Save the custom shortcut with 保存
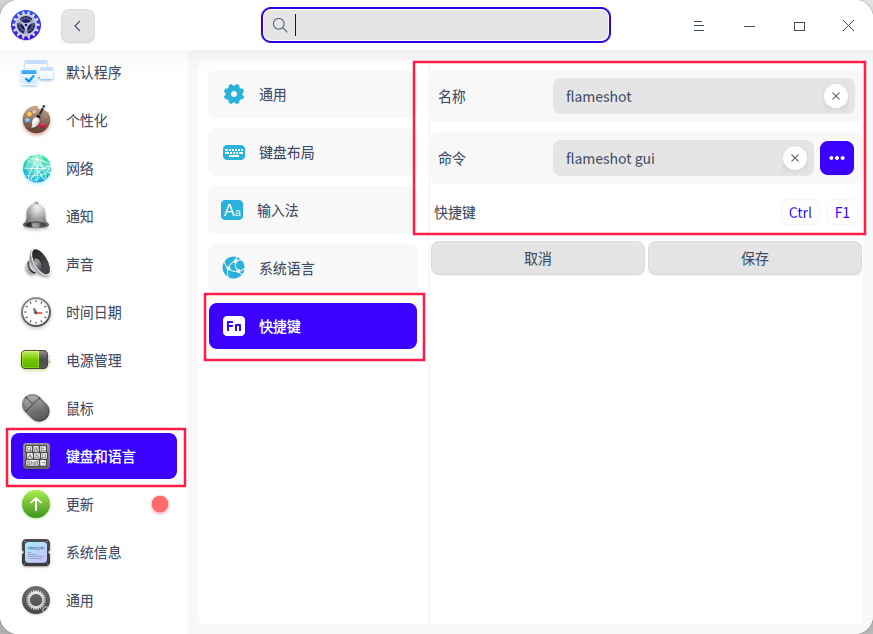 tap(755, 258)
